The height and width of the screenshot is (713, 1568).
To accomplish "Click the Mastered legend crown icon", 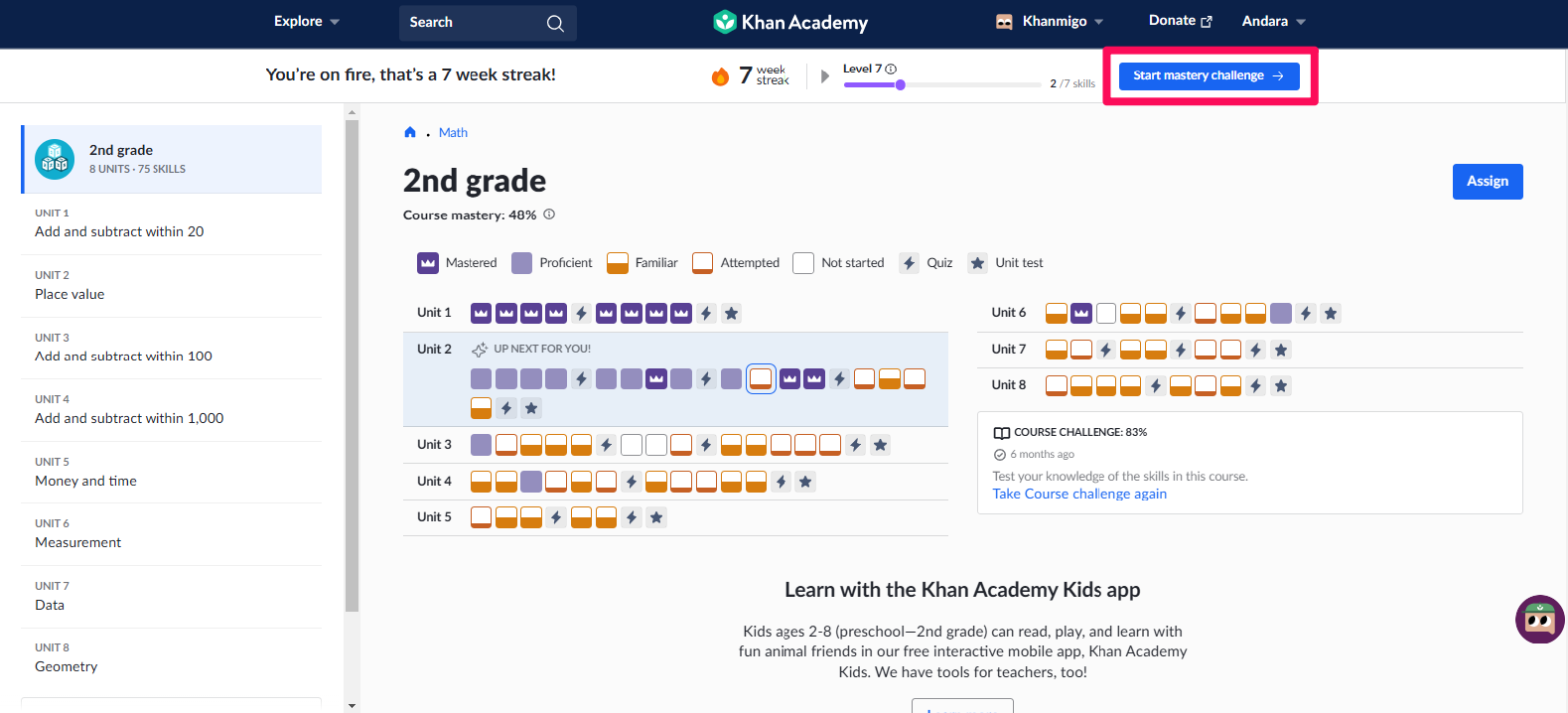I will [x=428, y=263].
